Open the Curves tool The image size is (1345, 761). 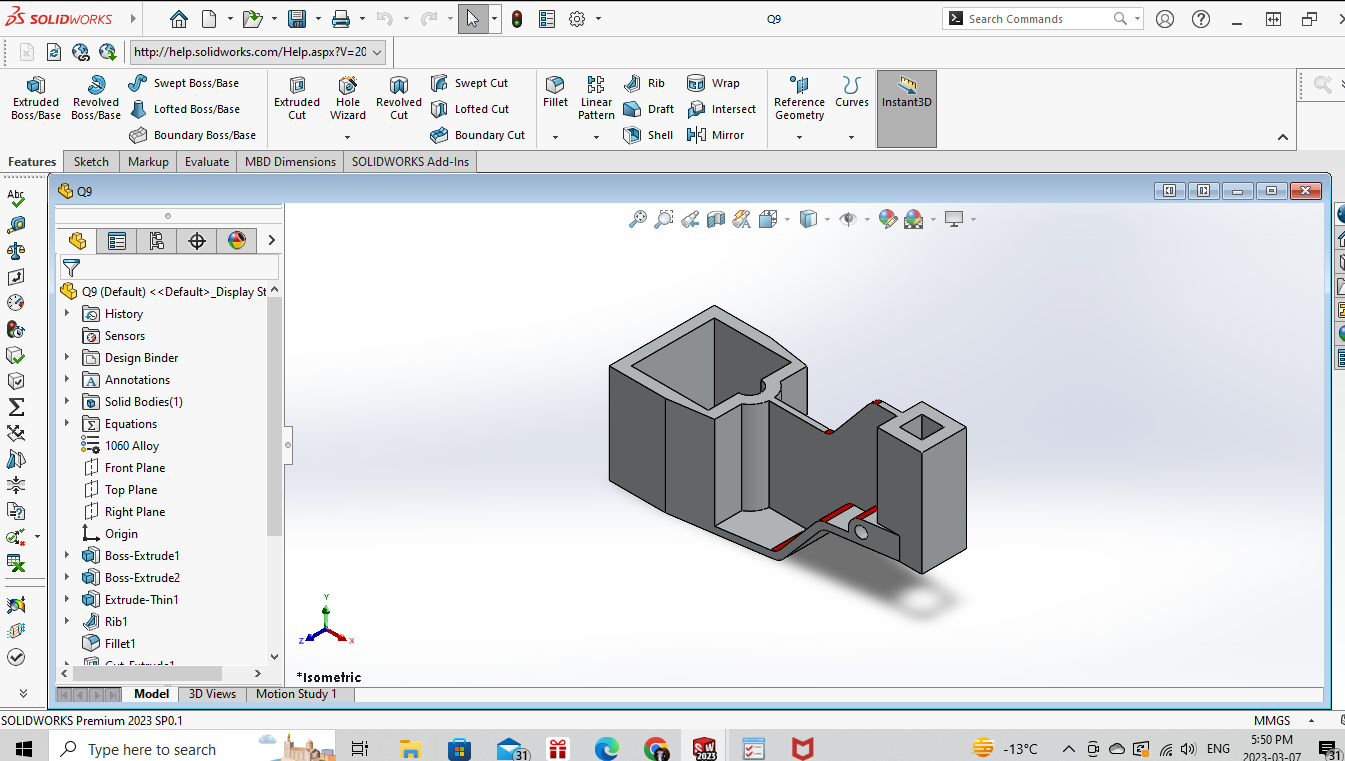tap(852, 92)
